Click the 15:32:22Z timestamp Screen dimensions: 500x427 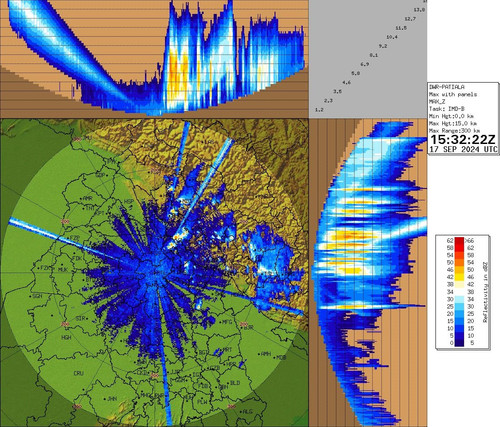coord(463,139)
